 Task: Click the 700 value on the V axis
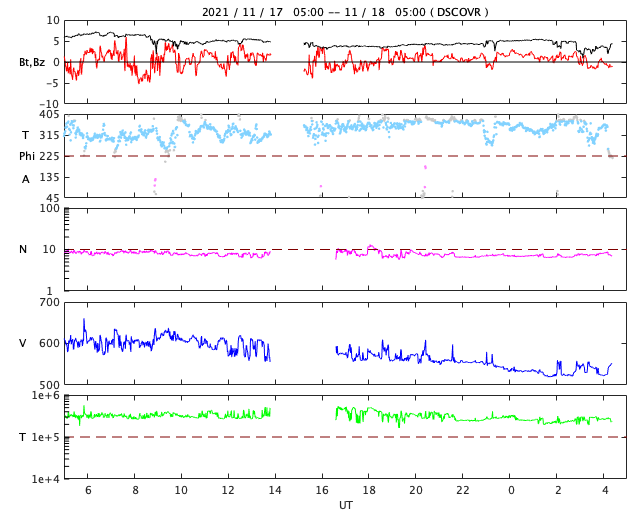tap(49, 302)
